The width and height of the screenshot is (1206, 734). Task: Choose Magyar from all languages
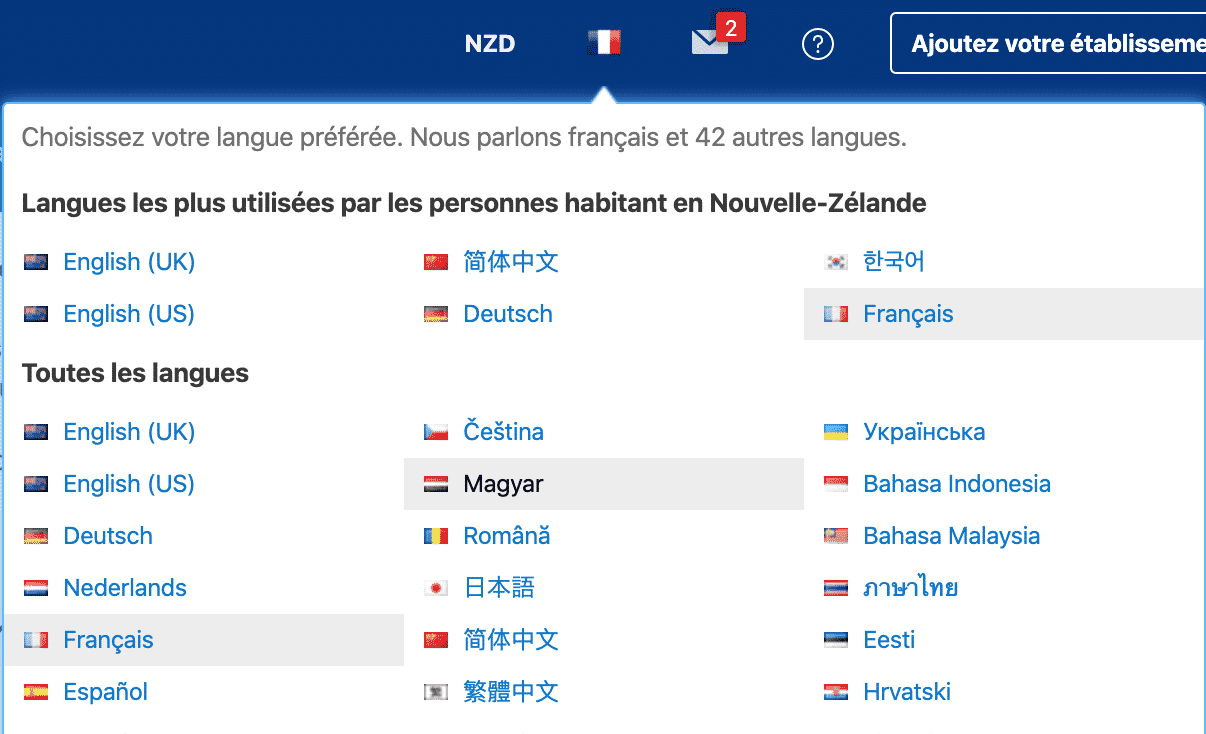point(503,484)
